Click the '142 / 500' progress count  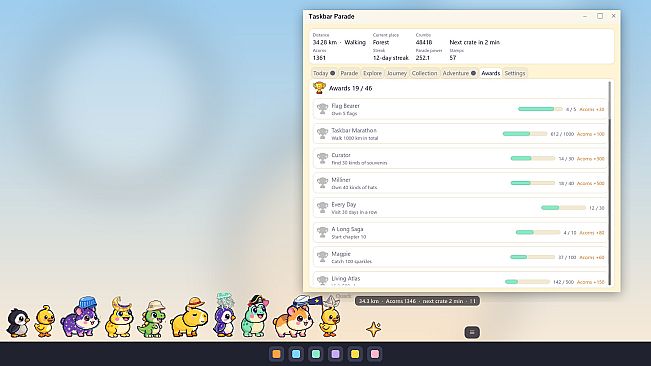point(563,282)
